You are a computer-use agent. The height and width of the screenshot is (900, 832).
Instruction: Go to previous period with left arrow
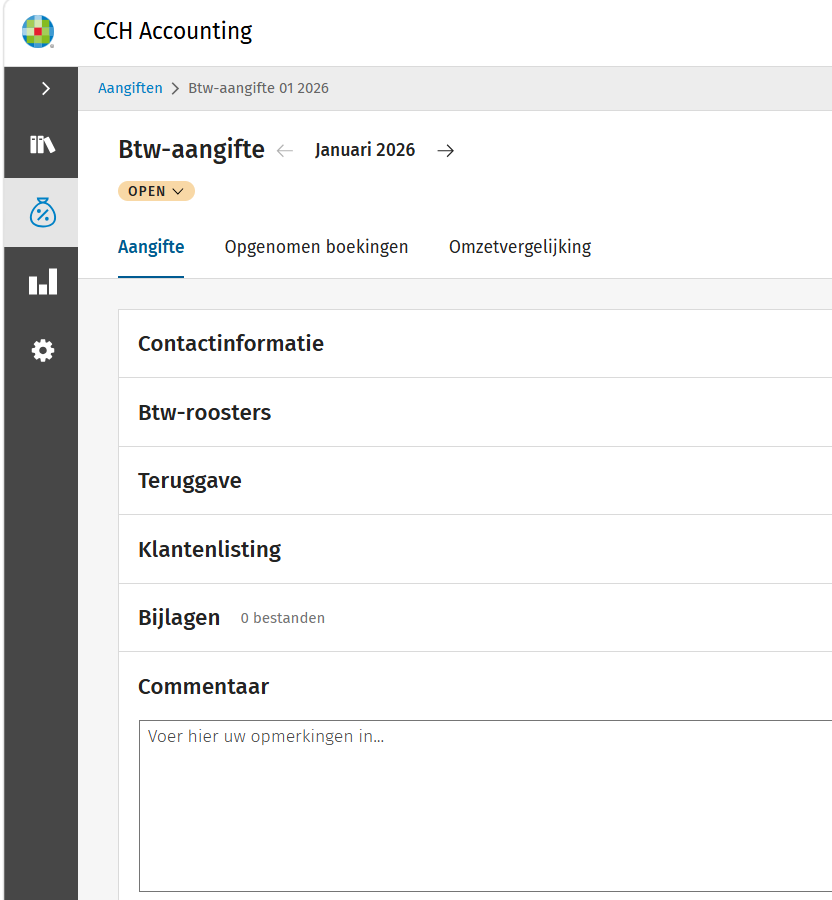pyautogui.click(x=285, y=150)
